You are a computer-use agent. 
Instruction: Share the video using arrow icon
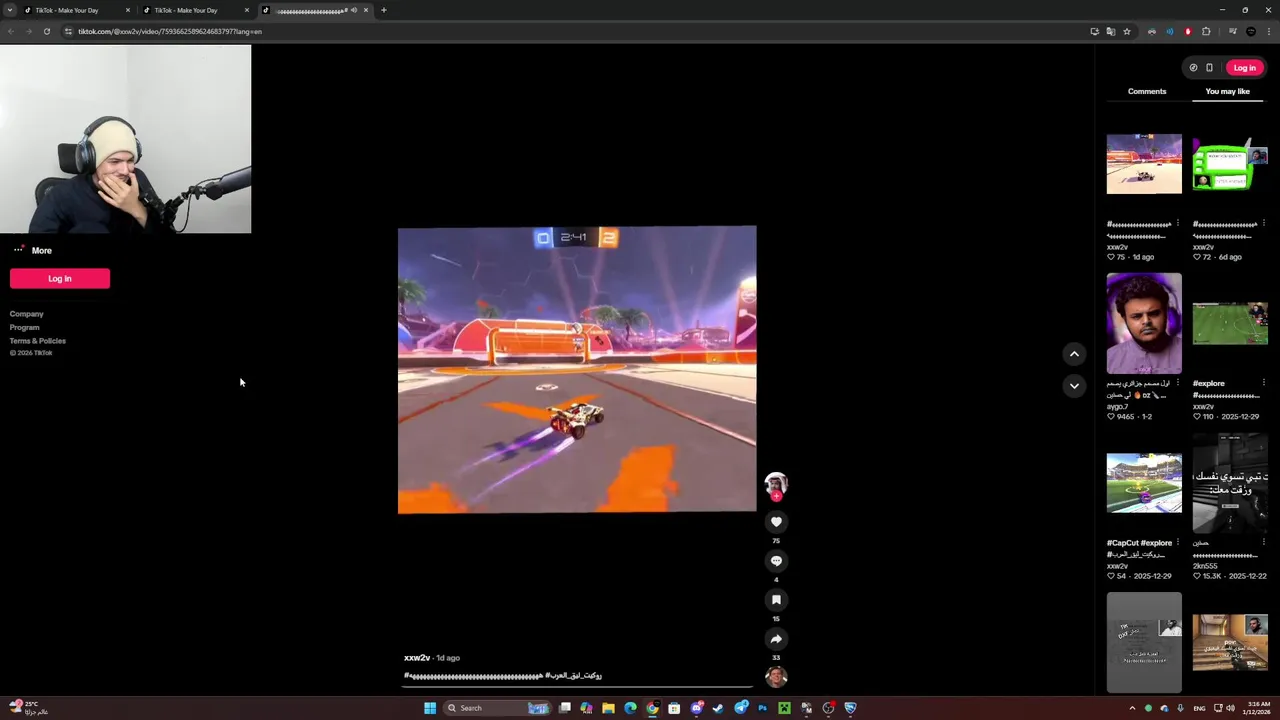click(776, 639)
